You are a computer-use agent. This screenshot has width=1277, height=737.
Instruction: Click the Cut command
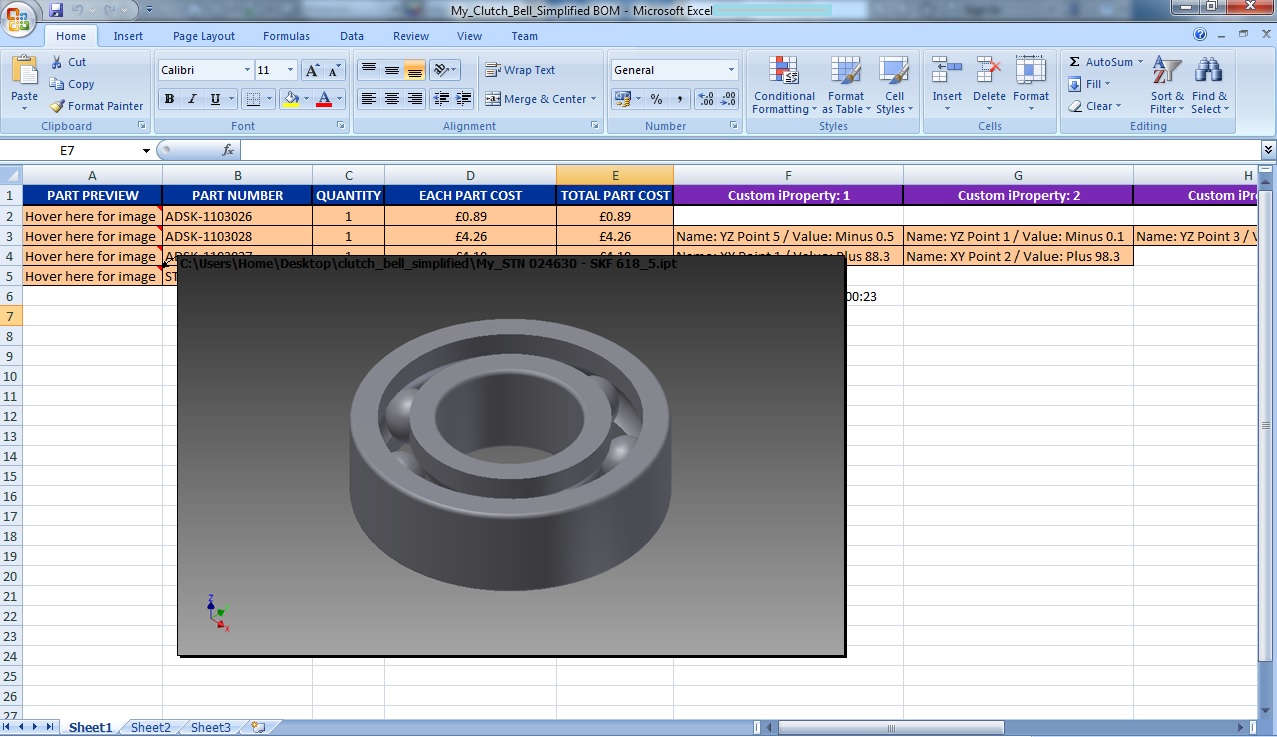[69, 62]
